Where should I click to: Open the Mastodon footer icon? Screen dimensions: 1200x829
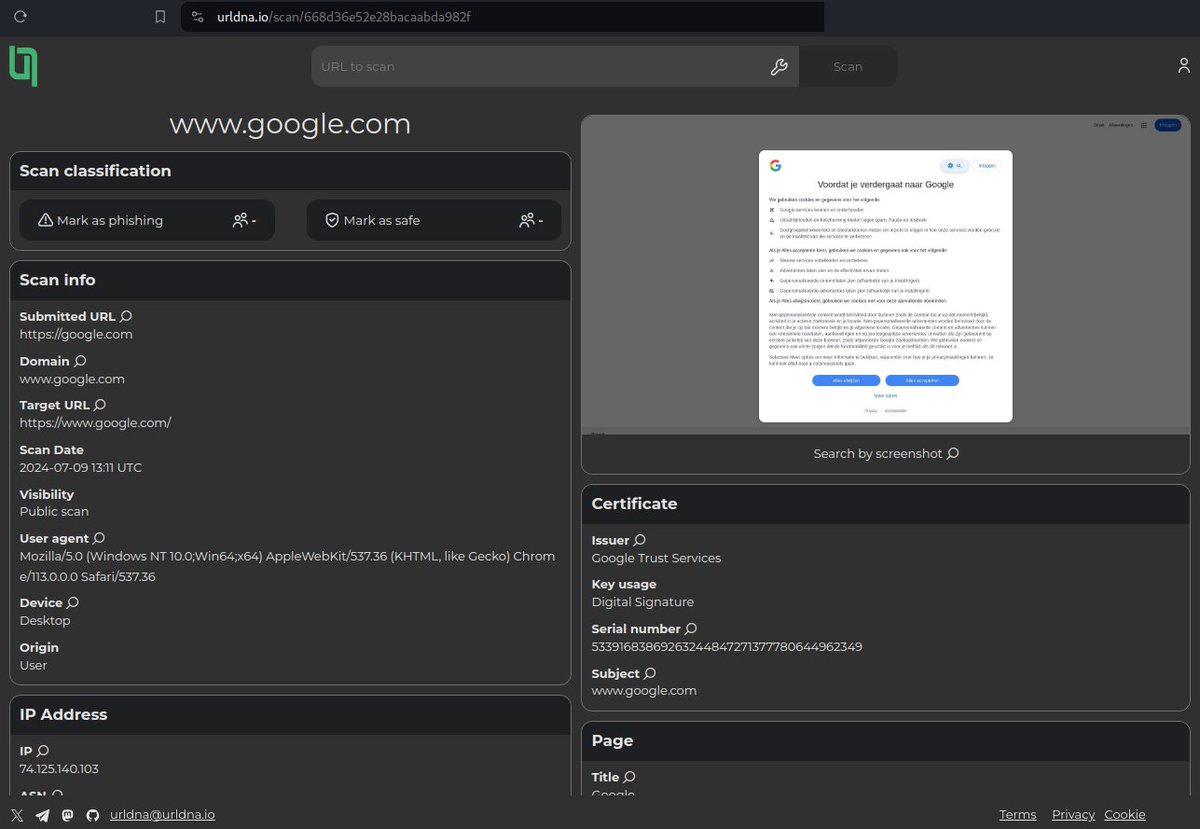tap(68, 815)
